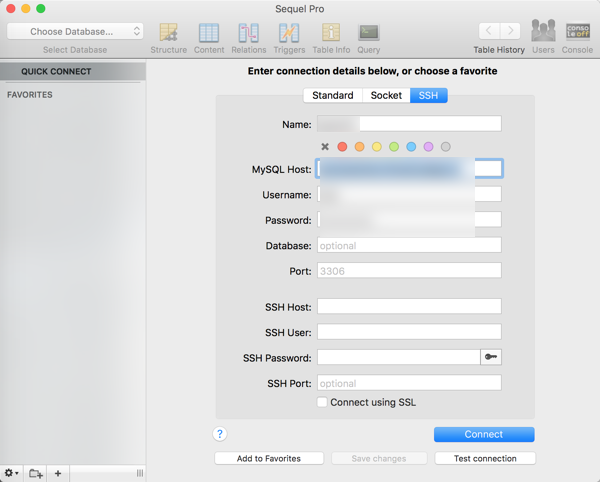This screenshot has height=482, width=600.
Task: Select QUICK CONNECT in the sidebar
Action: [73, 72]
